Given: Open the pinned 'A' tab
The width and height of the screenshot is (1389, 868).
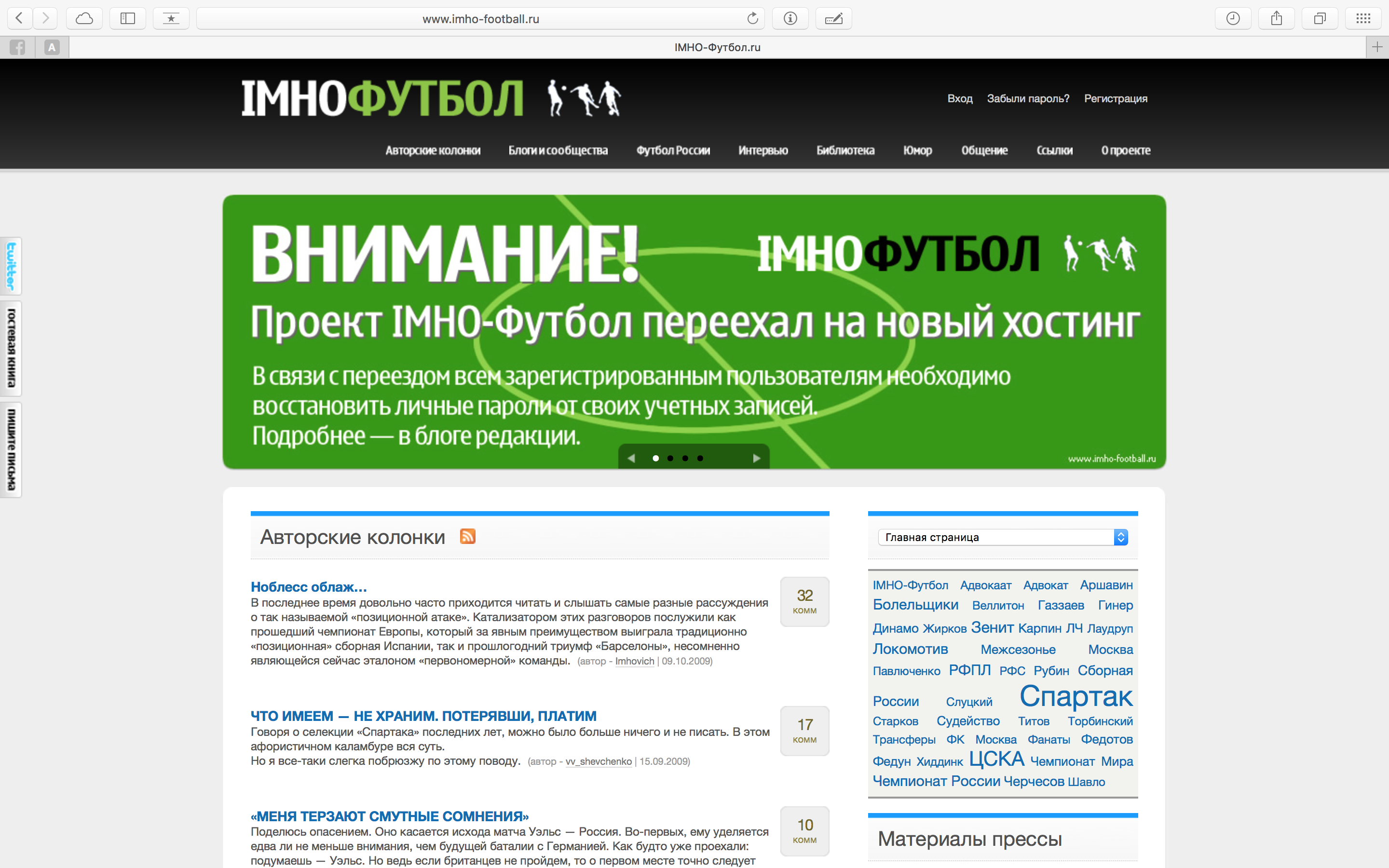Looking at the screenshot, I should [x=52, y=47].
